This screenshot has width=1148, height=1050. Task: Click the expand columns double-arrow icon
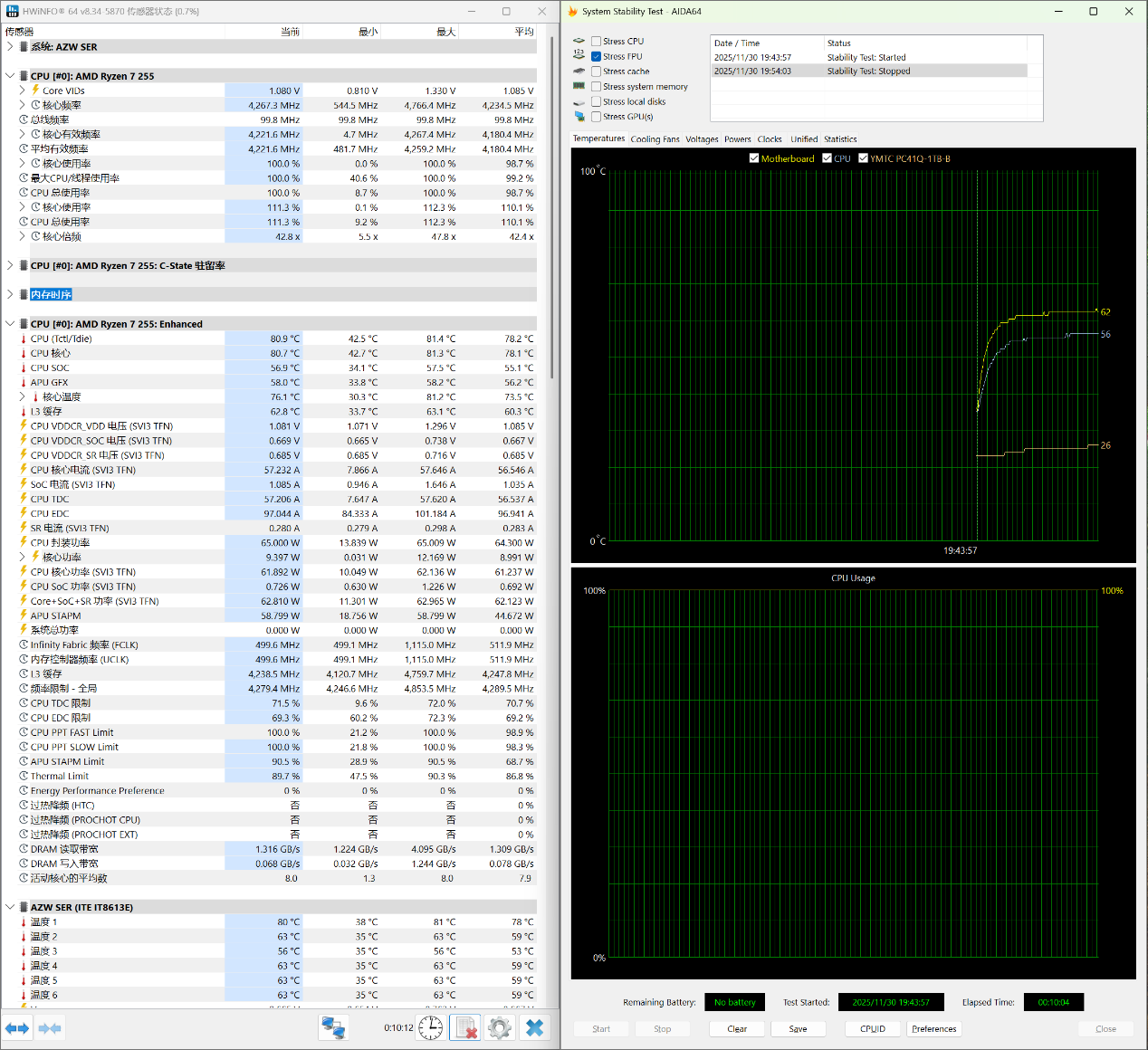(17, 1028)
